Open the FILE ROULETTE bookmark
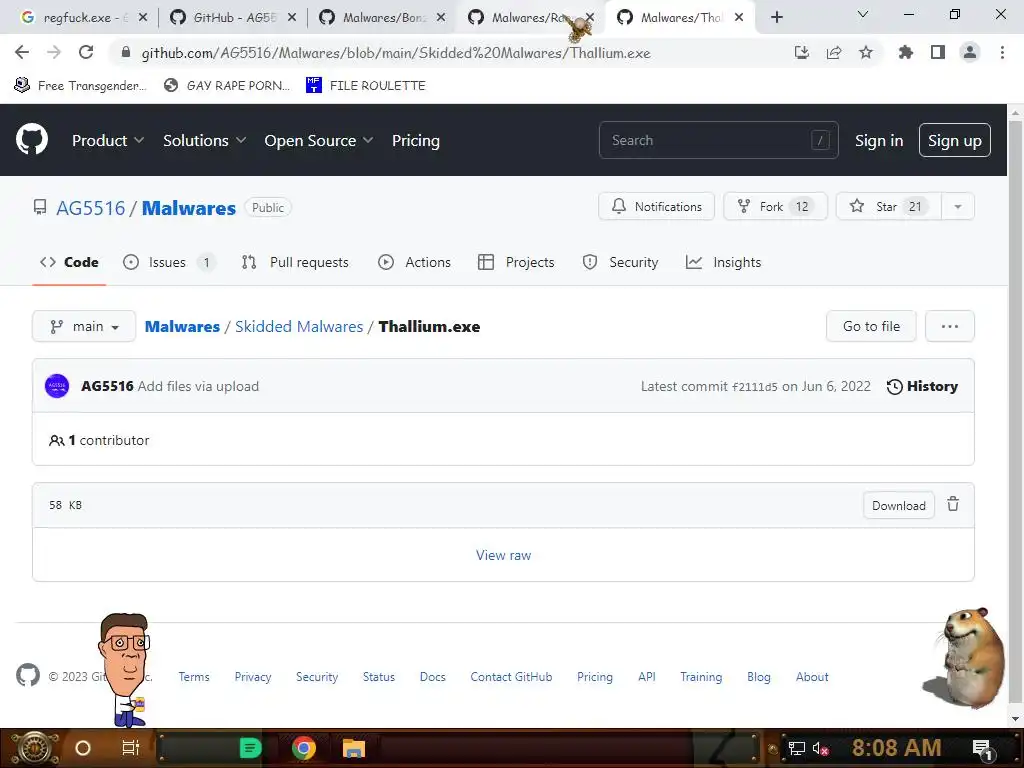This screenshot has width=1024, height=768. pyautogui.click(x=366, y=86)
